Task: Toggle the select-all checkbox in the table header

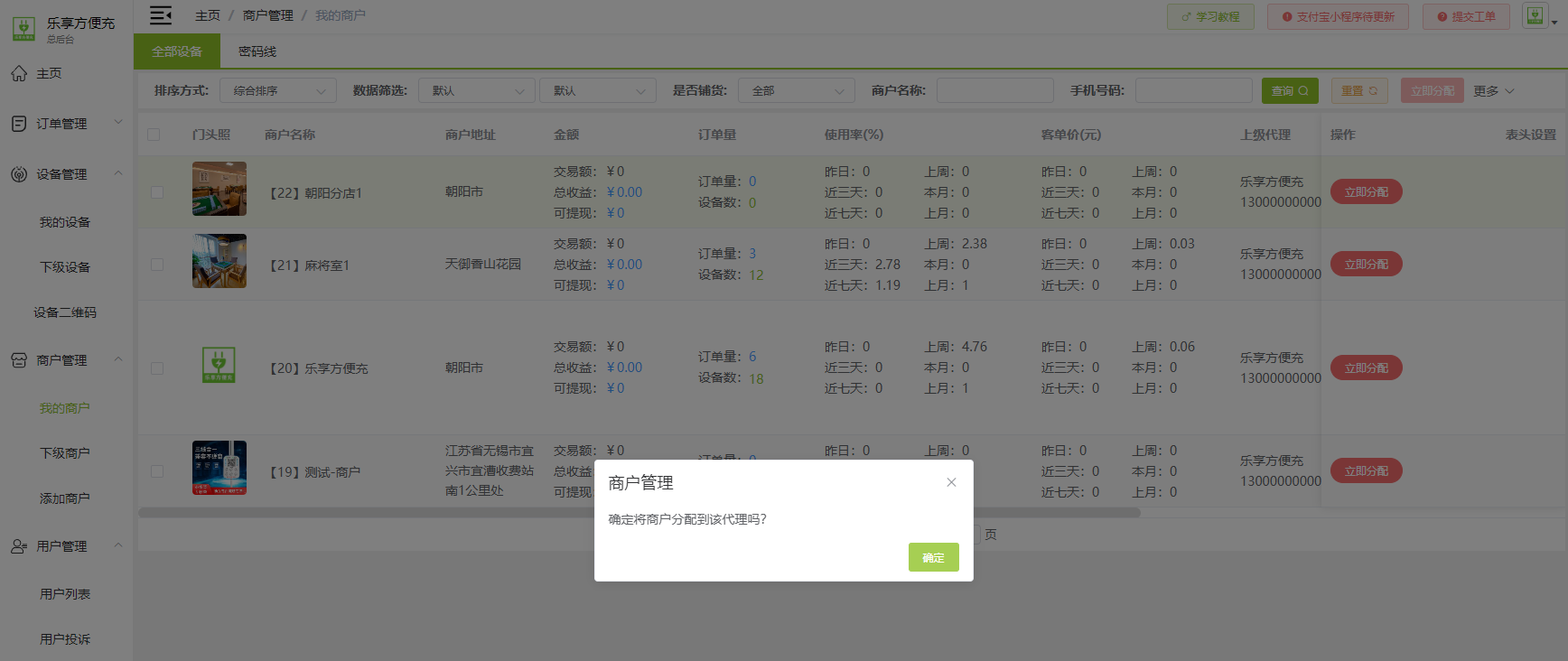Action: [x=154, y=135]
